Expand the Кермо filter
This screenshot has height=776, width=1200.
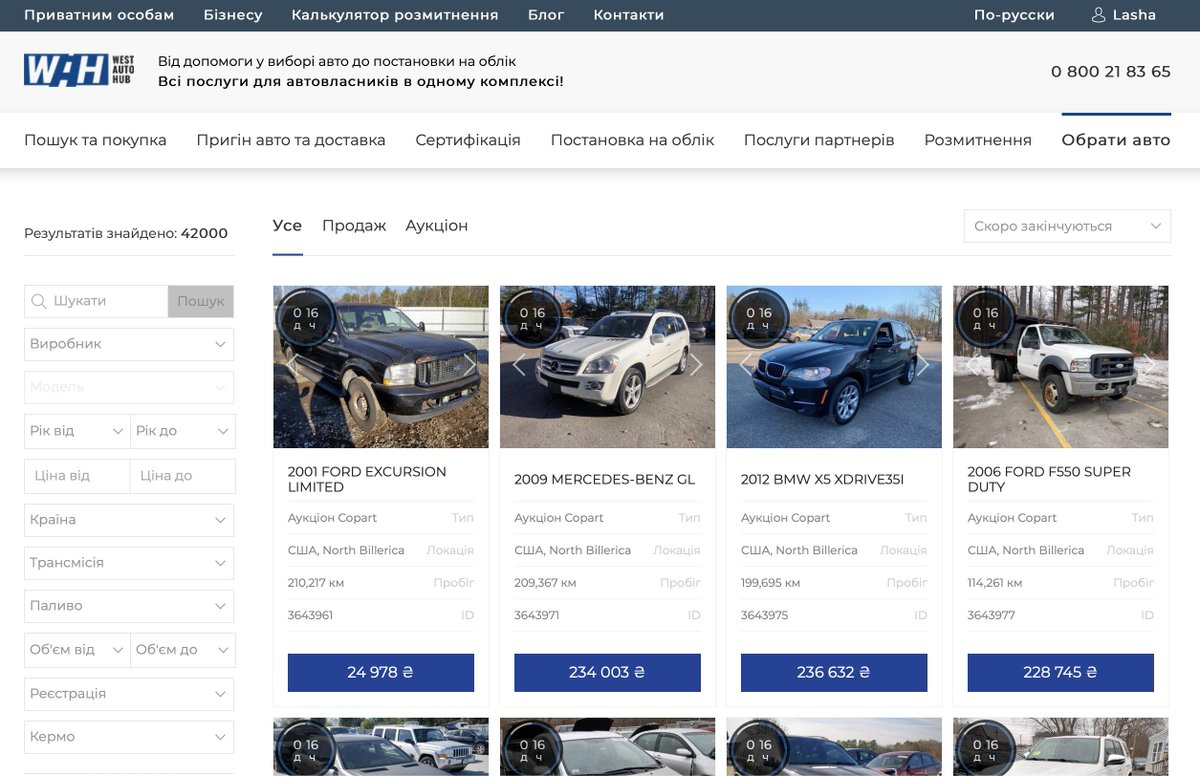pyautogui.click(x=129, y=737)
